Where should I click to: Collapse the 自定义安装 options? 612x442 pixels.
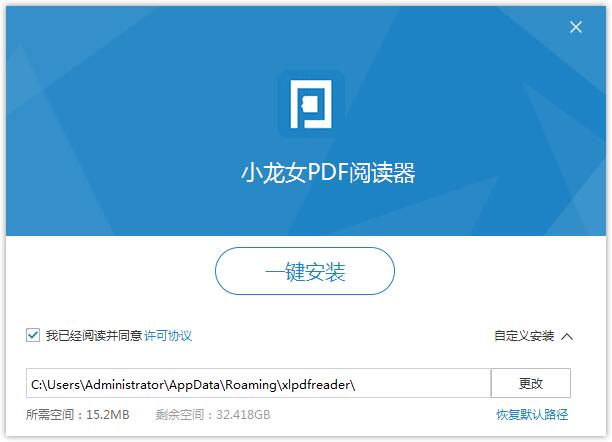click(x=524, y=336)
